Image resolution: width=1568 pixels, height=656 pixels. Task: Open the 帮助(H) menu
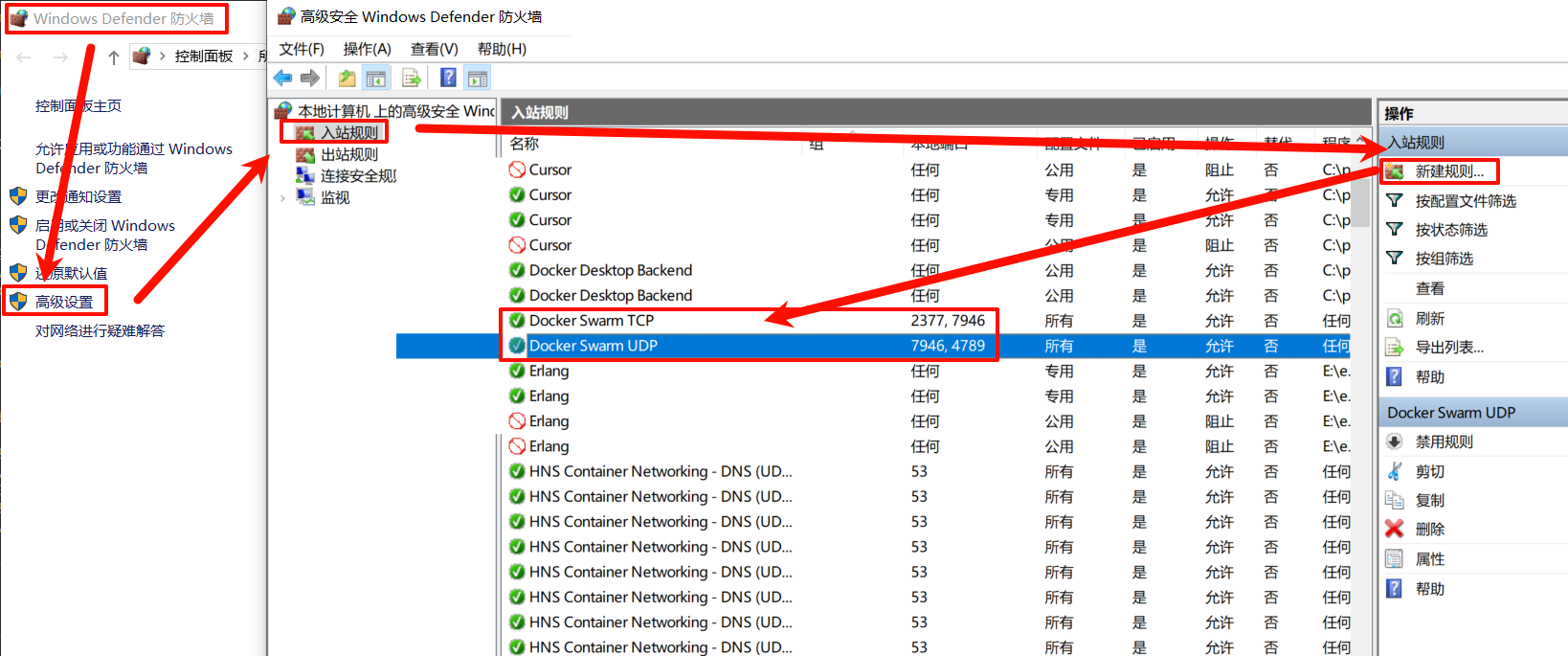[502, 49]
